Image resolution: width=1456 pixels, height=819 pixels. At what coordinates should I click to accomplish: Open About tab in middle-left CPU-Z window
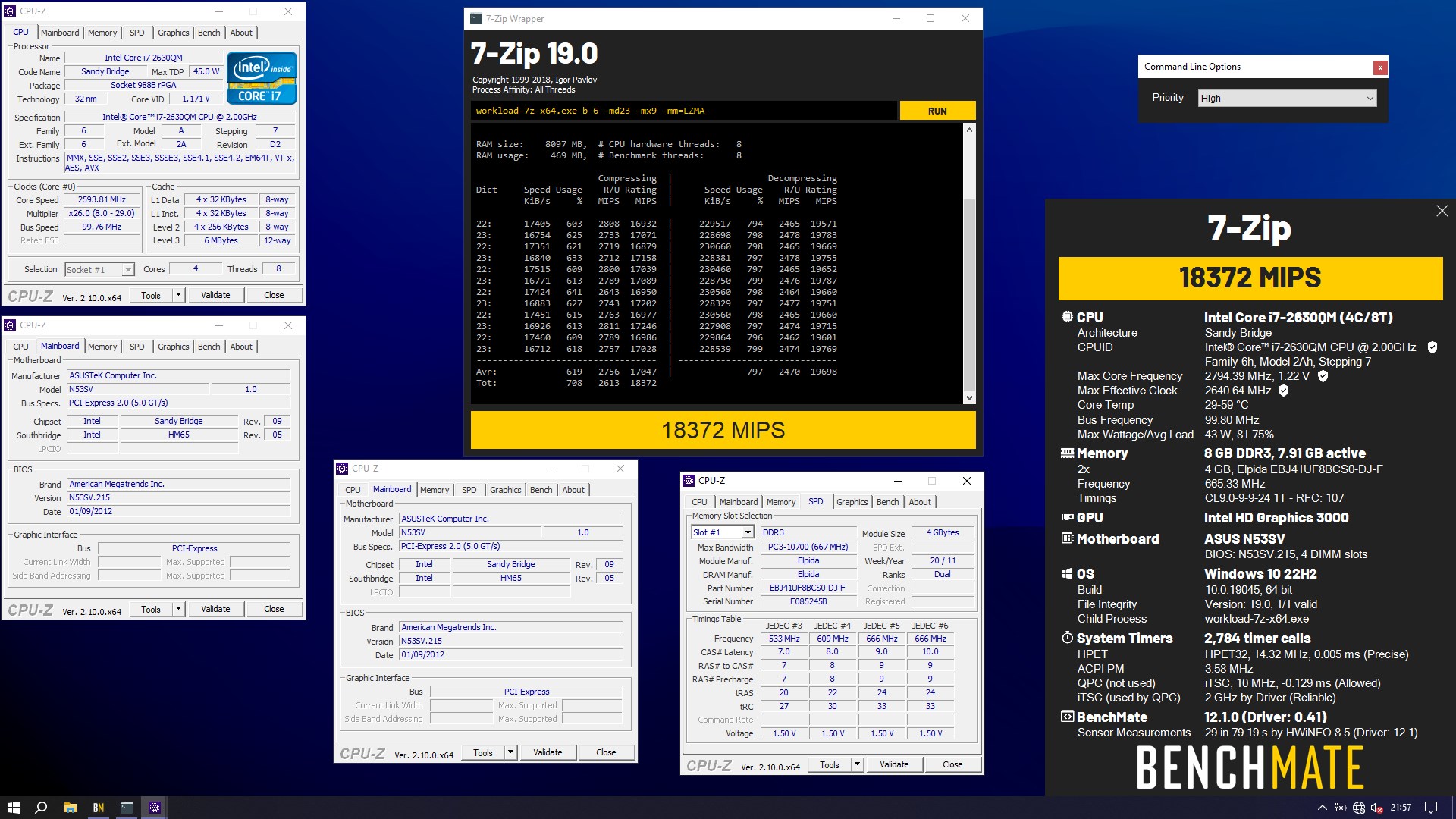click(x=241, y=347)
